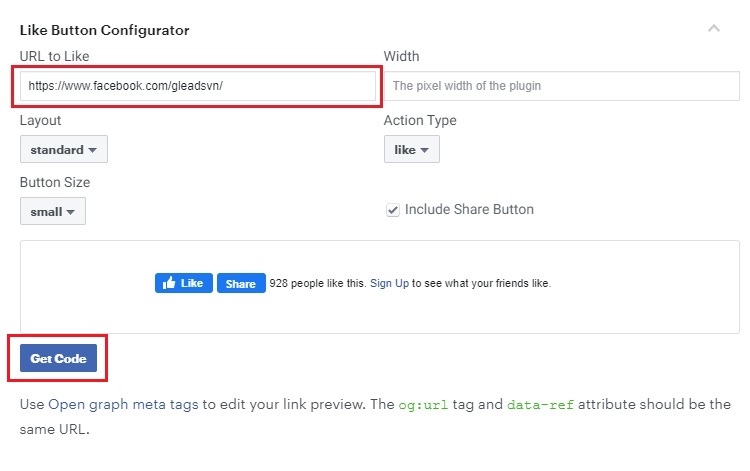Follow the Sign Up link
This screenshot has width=750, height=471.
tap(389, 283)
